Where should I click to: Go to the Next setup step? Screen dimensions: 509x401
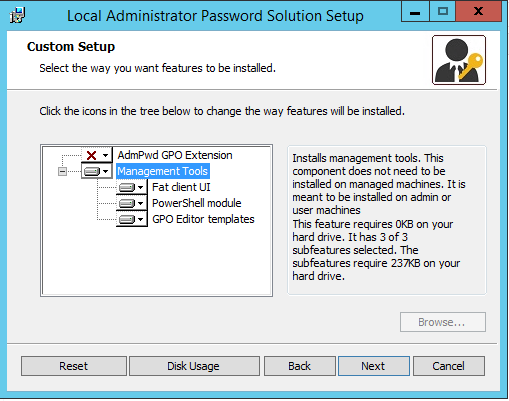(374, 366)
